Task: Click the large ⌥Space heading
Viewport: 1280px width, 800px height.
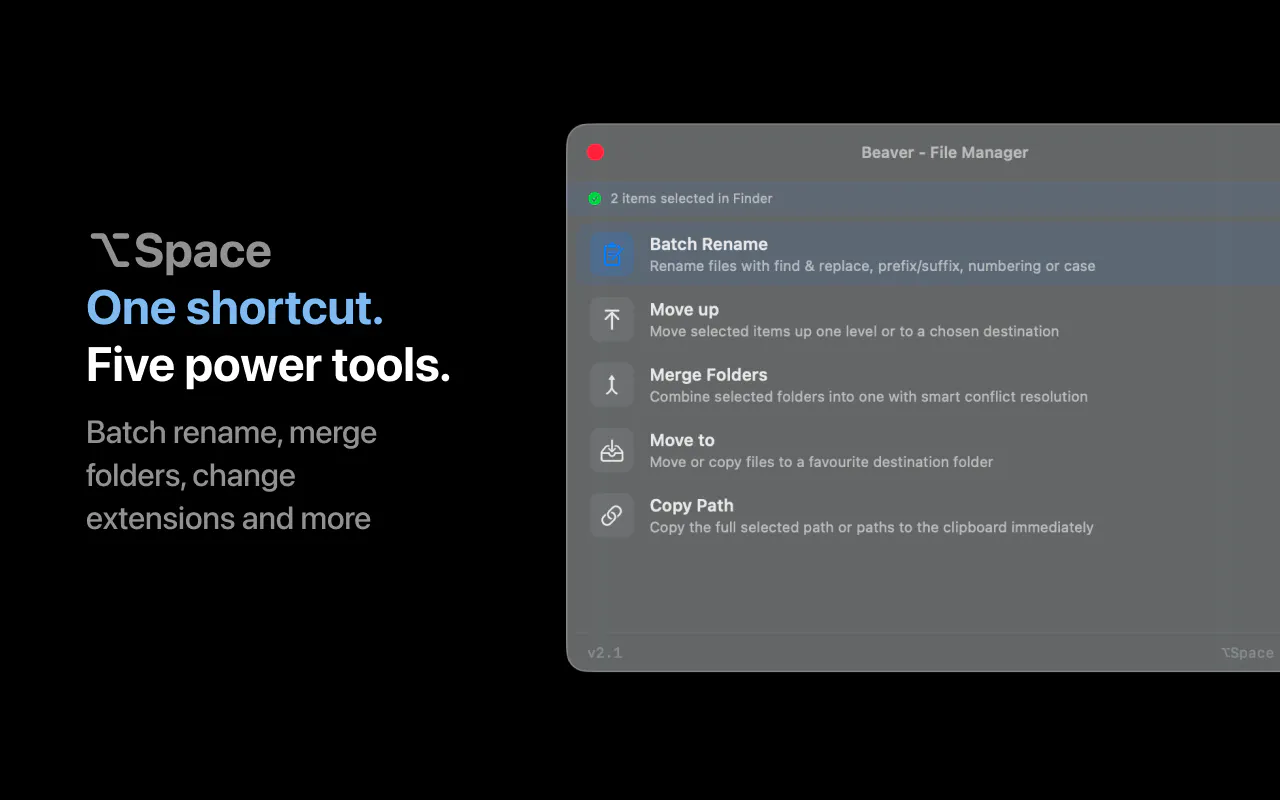Action: click(181, 252)
